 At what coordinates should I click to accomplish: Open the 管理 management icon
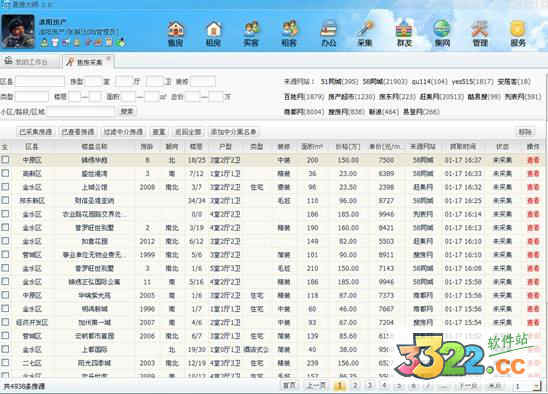[480, 34]
